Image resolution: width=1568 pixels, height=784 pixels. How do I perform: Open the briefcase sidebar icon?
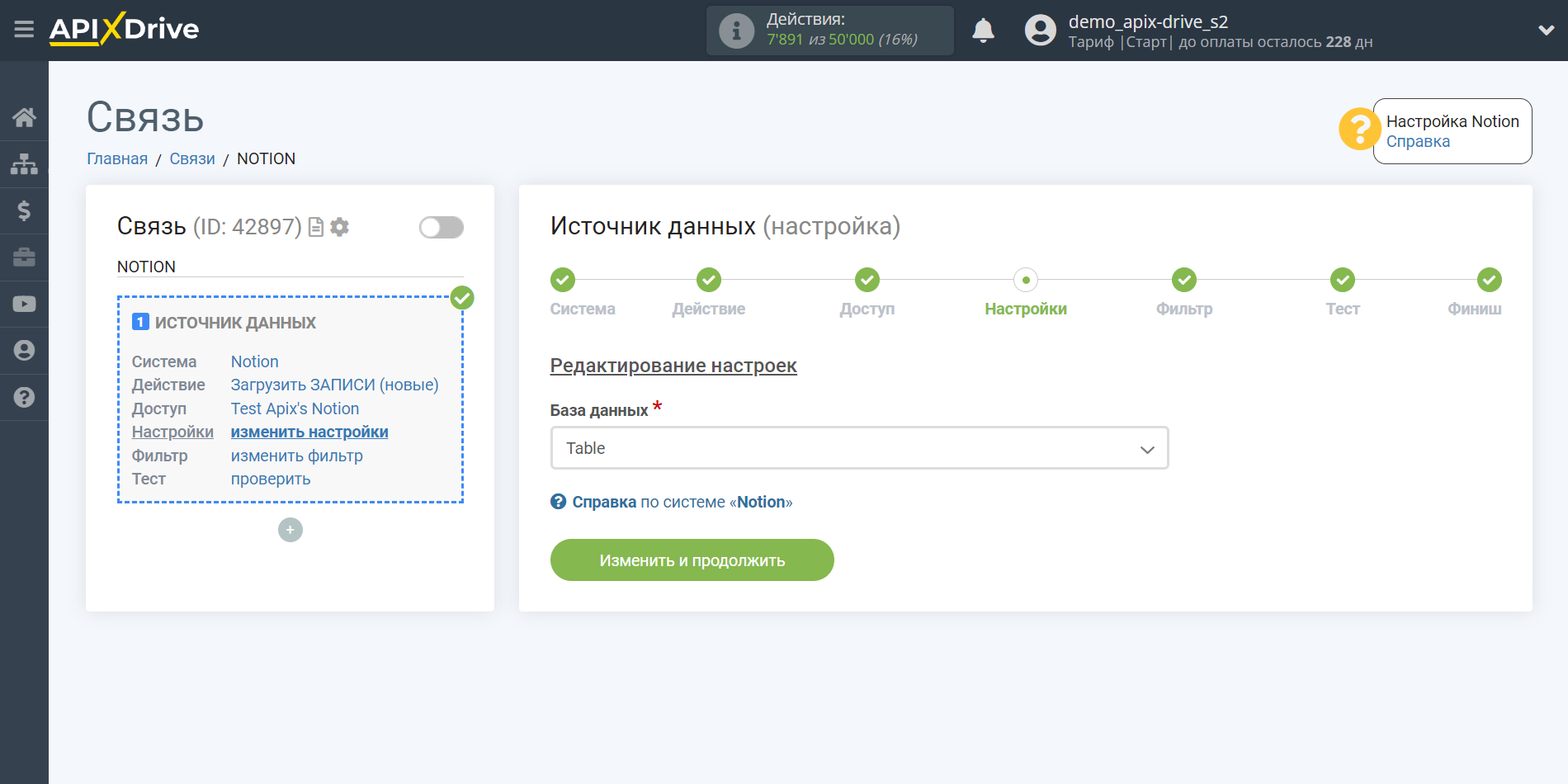point(24,257)
